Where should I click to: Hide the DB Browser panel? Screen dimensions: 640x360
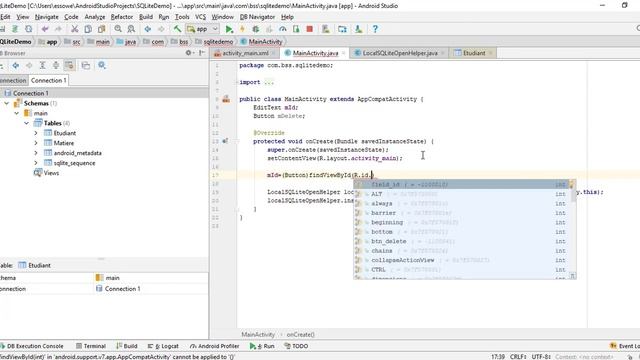(202, 53)
